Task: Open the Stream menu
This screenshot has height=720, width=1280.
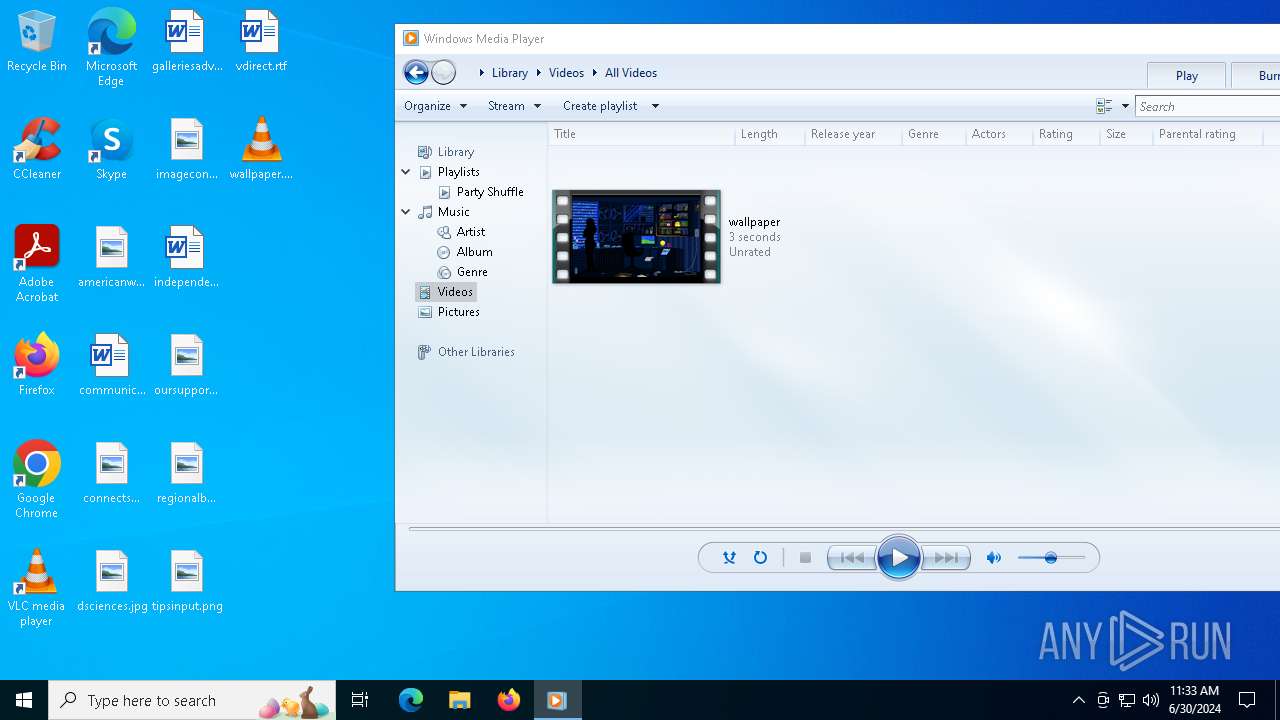Action: (x=514, y=106)
